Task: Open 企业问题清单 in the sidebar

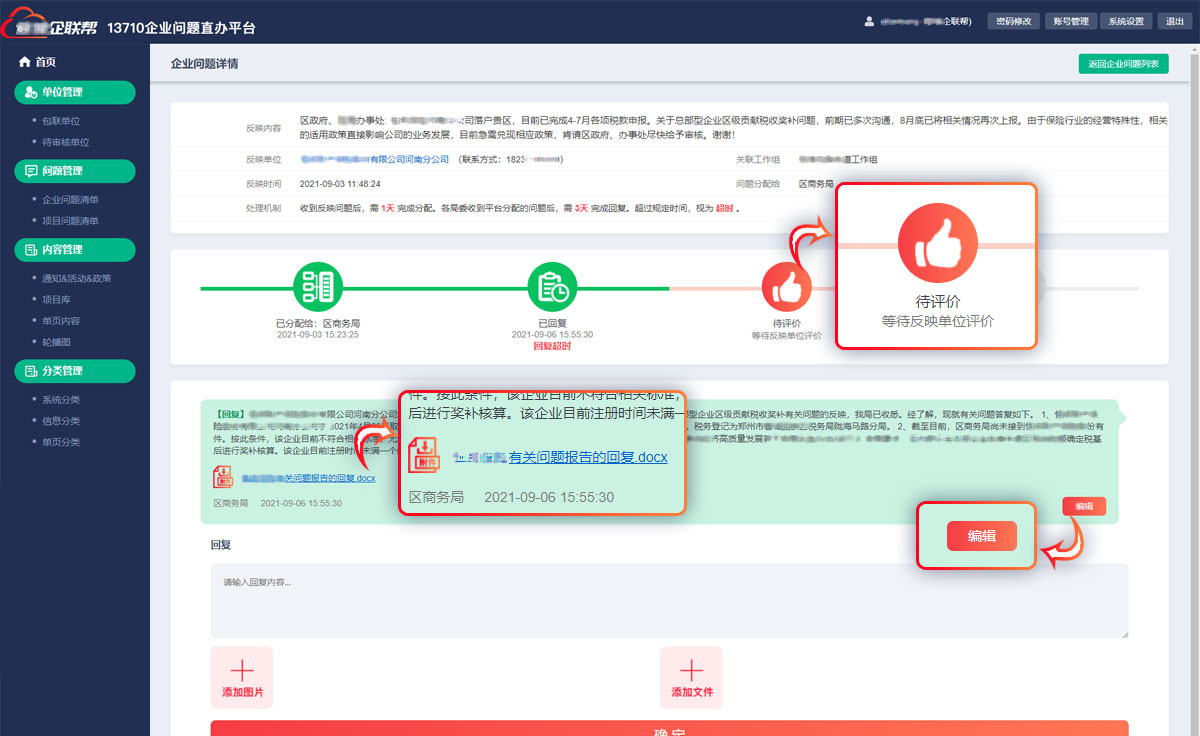Action: point(70,200)
